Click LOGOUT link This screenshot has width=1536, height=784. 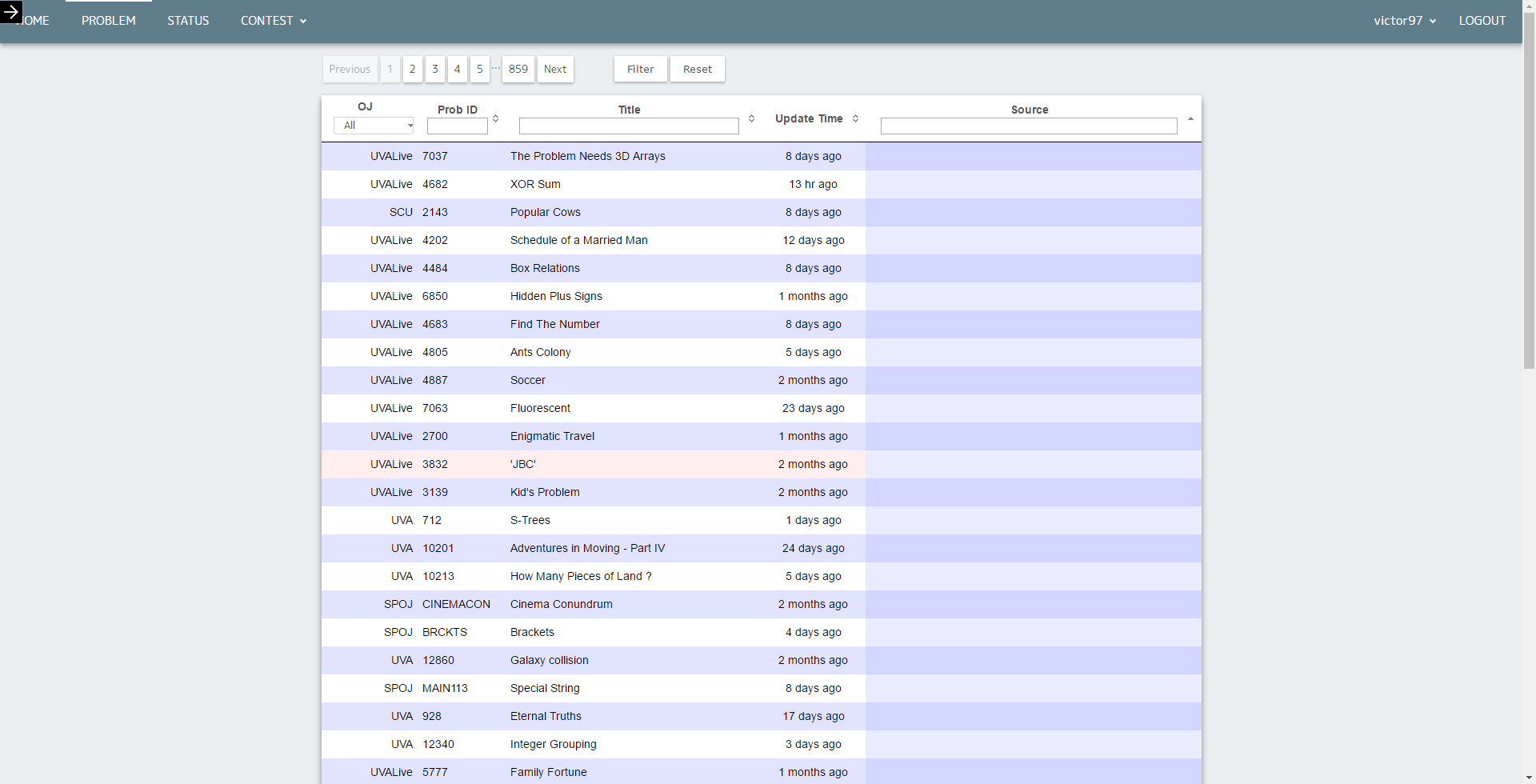(1482, 21)
